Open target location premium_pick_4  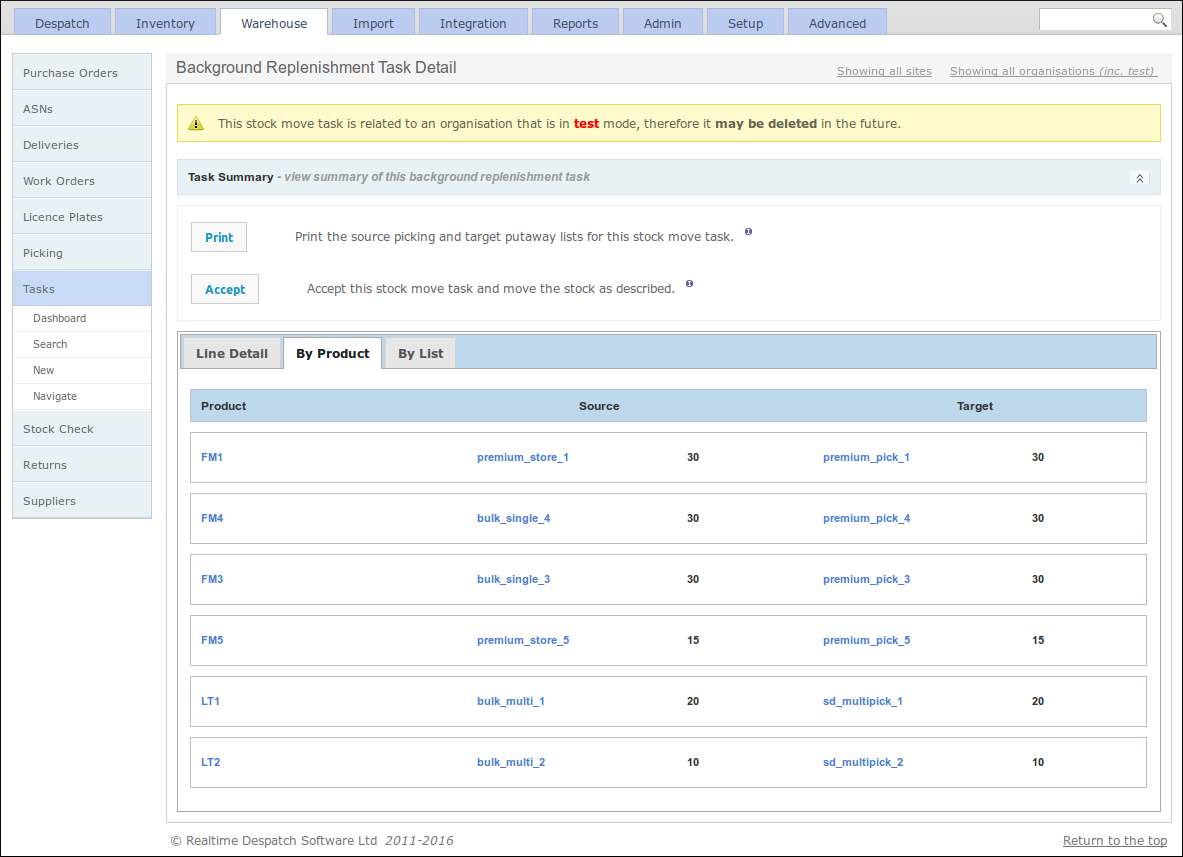[x=866, y=518]
